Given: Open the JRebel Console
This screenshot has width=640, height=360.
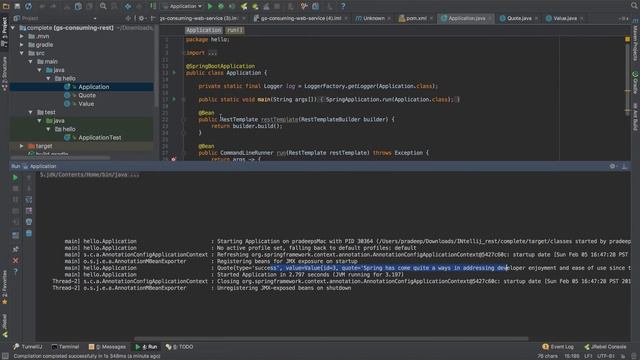Looking at the screenshot, I should (605, 347).
